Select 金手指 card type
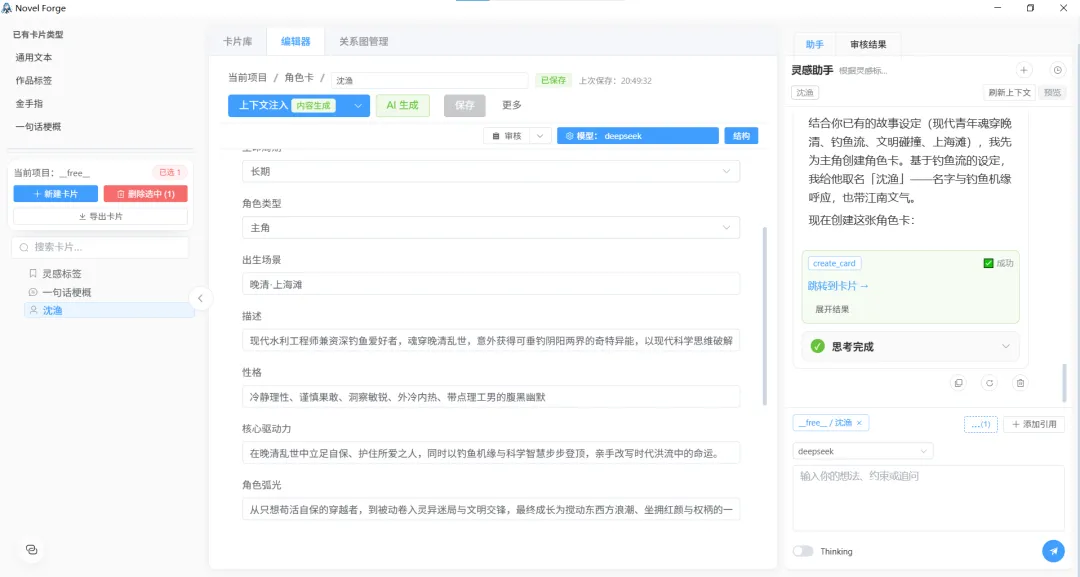Viewport: 1080px width, 577px height. pos(30,103)
